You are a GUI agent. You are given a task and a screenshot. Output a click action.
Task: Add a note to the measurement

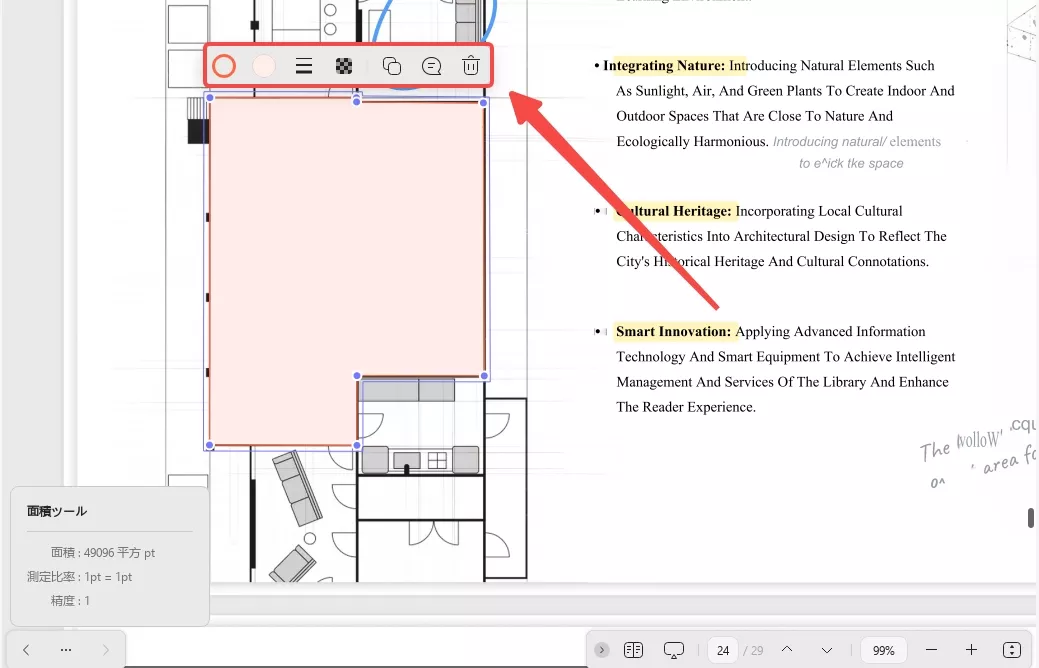[x=431, y=66]
